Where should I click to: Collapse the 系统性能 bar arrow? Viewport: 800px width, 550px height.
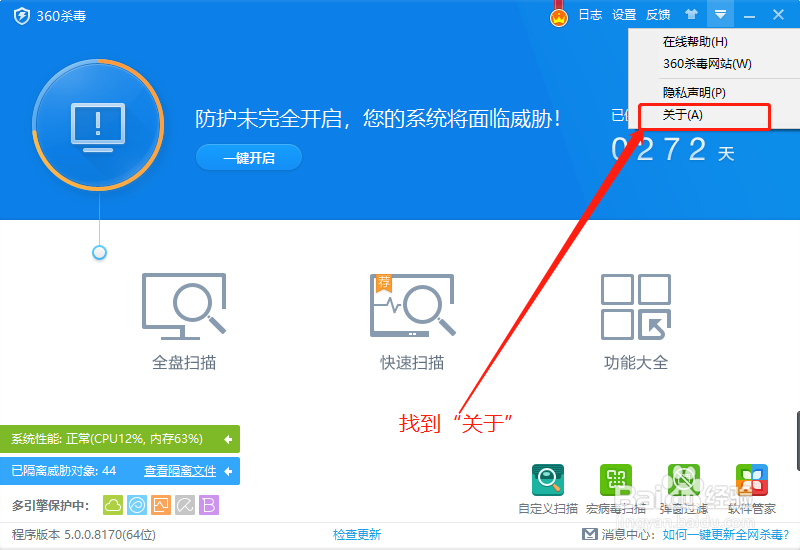click(228, 439)
